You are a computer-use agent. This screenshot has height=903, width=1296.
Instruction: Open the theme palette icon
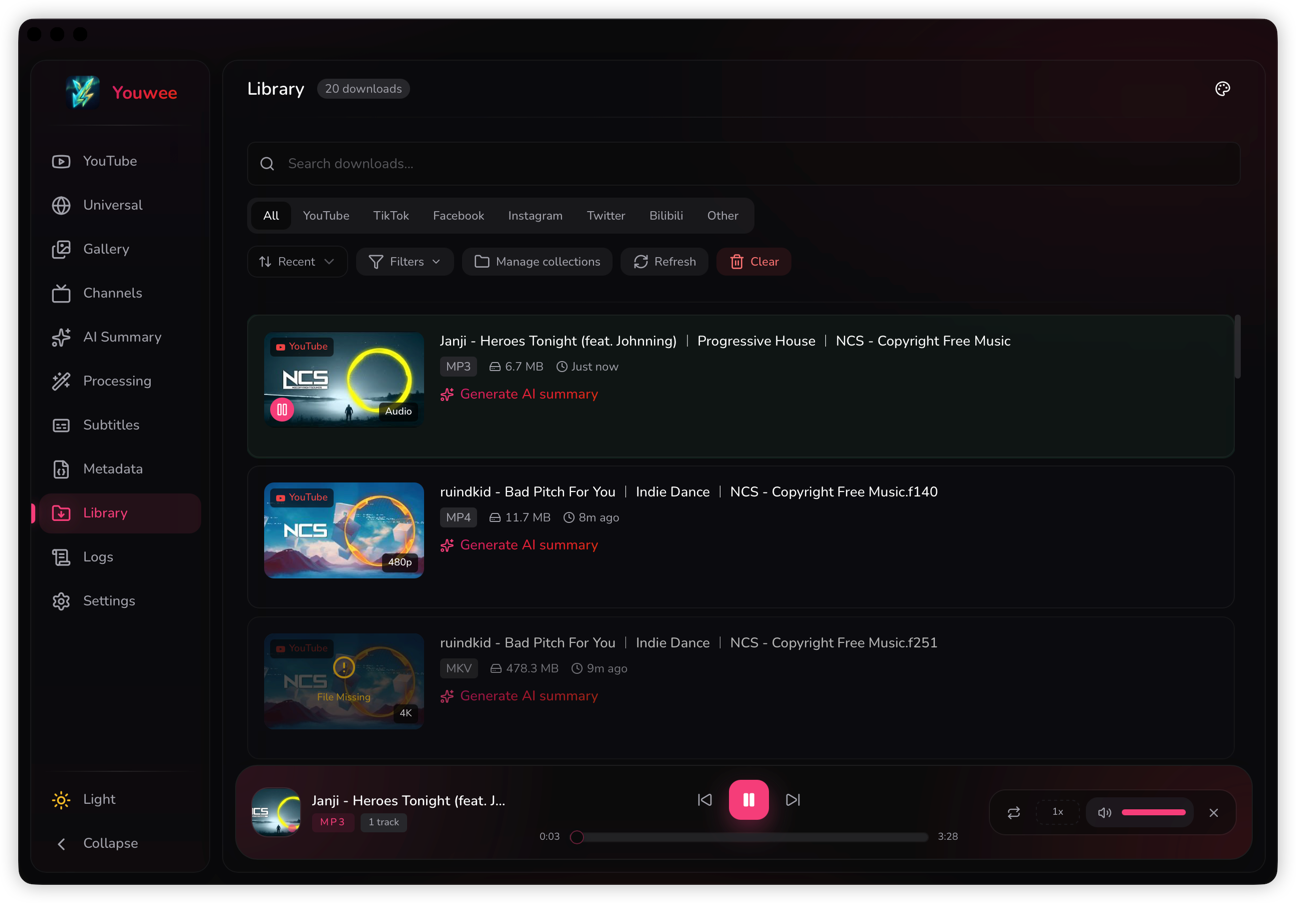1222,89
